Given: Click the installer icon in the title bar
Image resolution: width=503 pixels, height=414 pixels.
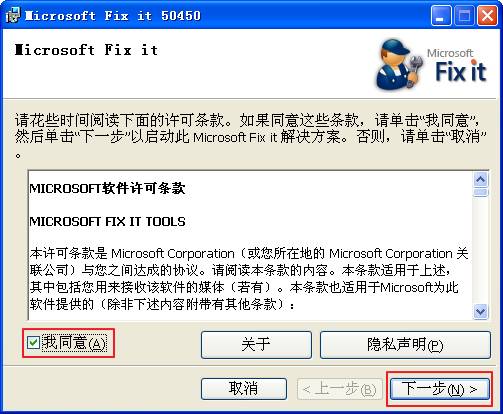Looking at the screenshot, I should click(x=13, y=16).
